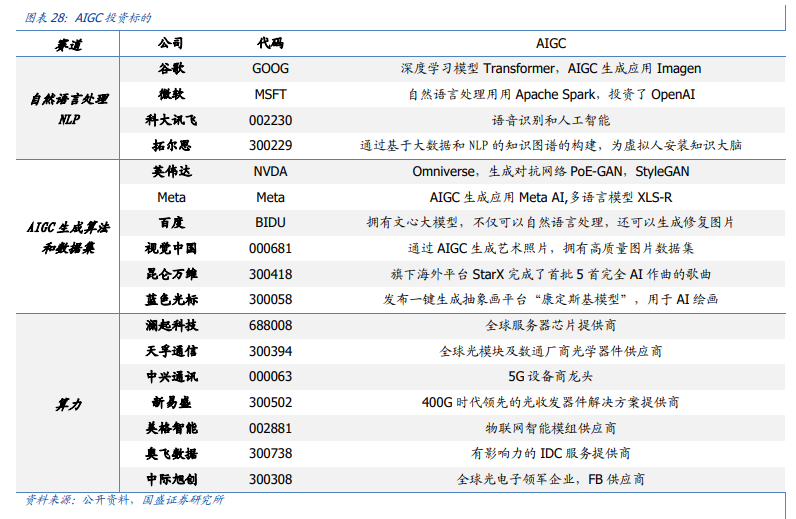Click stock code '300738'
This screenshot has width=796, height=519.
270,453
